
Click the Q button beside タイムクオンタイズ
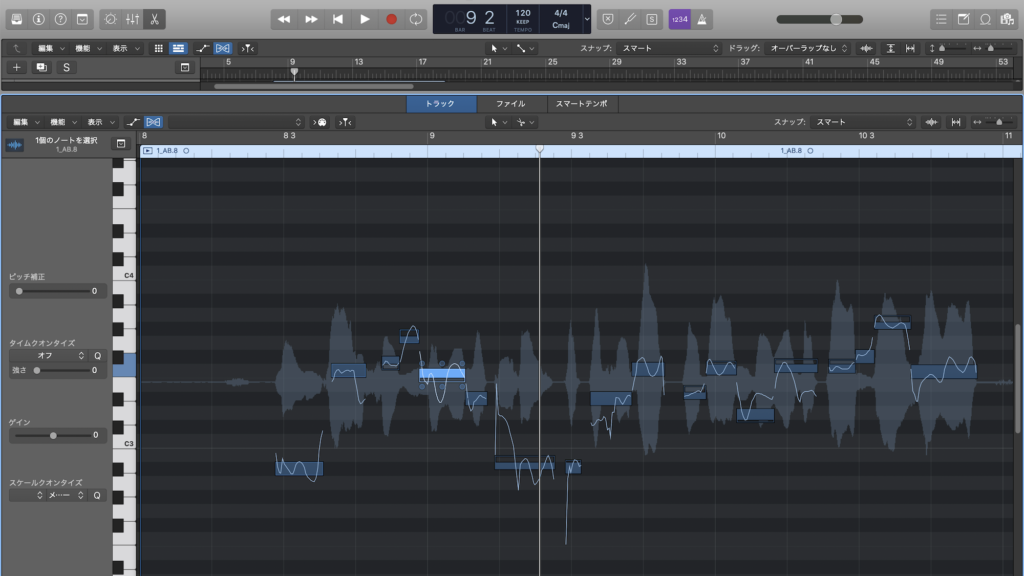[97, 355]
